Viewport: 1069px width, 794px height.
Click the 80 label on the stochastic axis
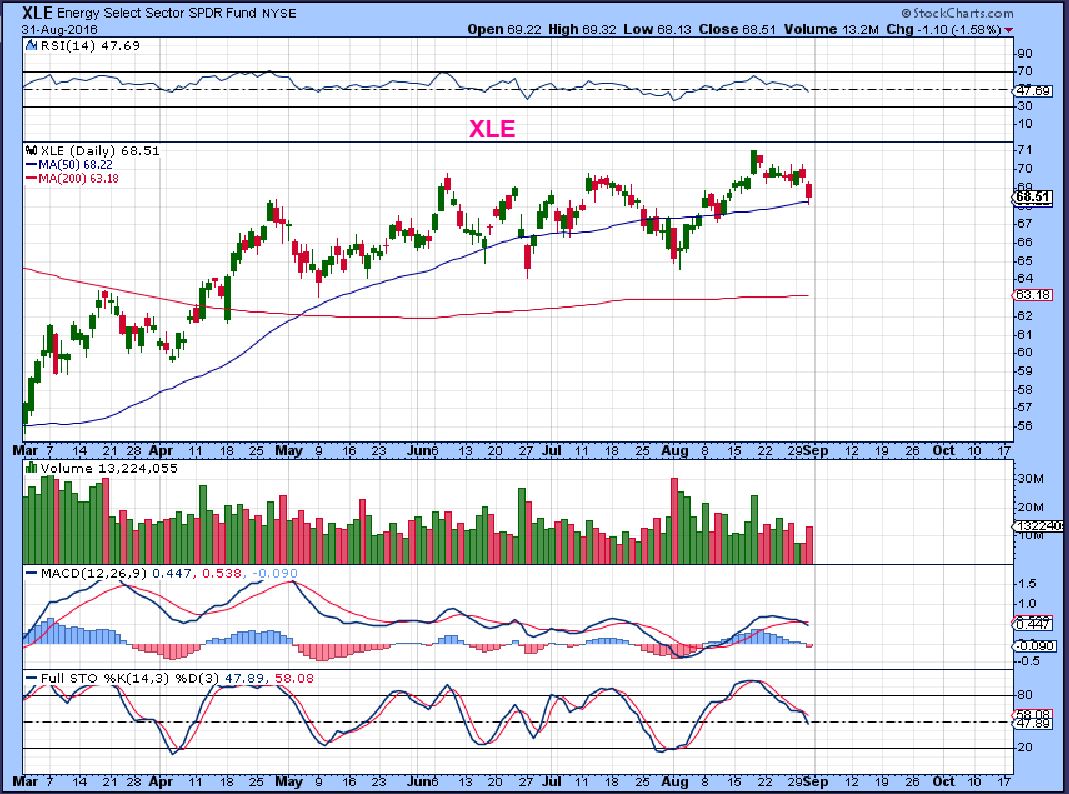click(1025, 695)
